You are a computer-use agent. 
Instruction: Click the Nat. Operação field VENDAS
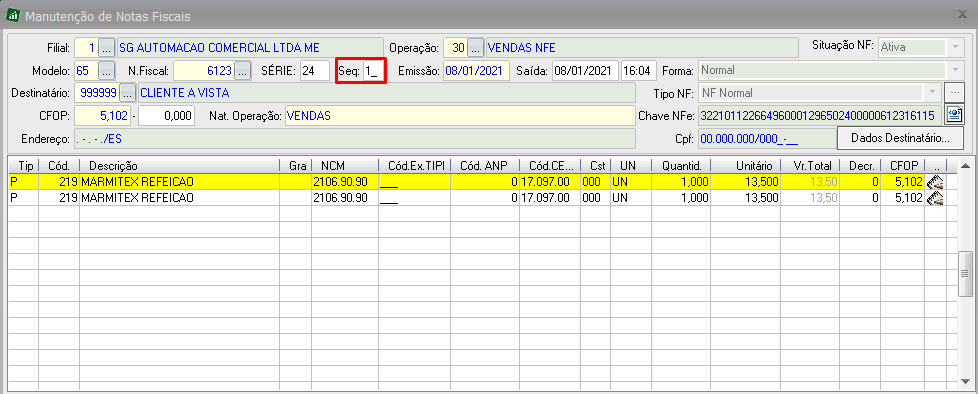tap(460, 115)
